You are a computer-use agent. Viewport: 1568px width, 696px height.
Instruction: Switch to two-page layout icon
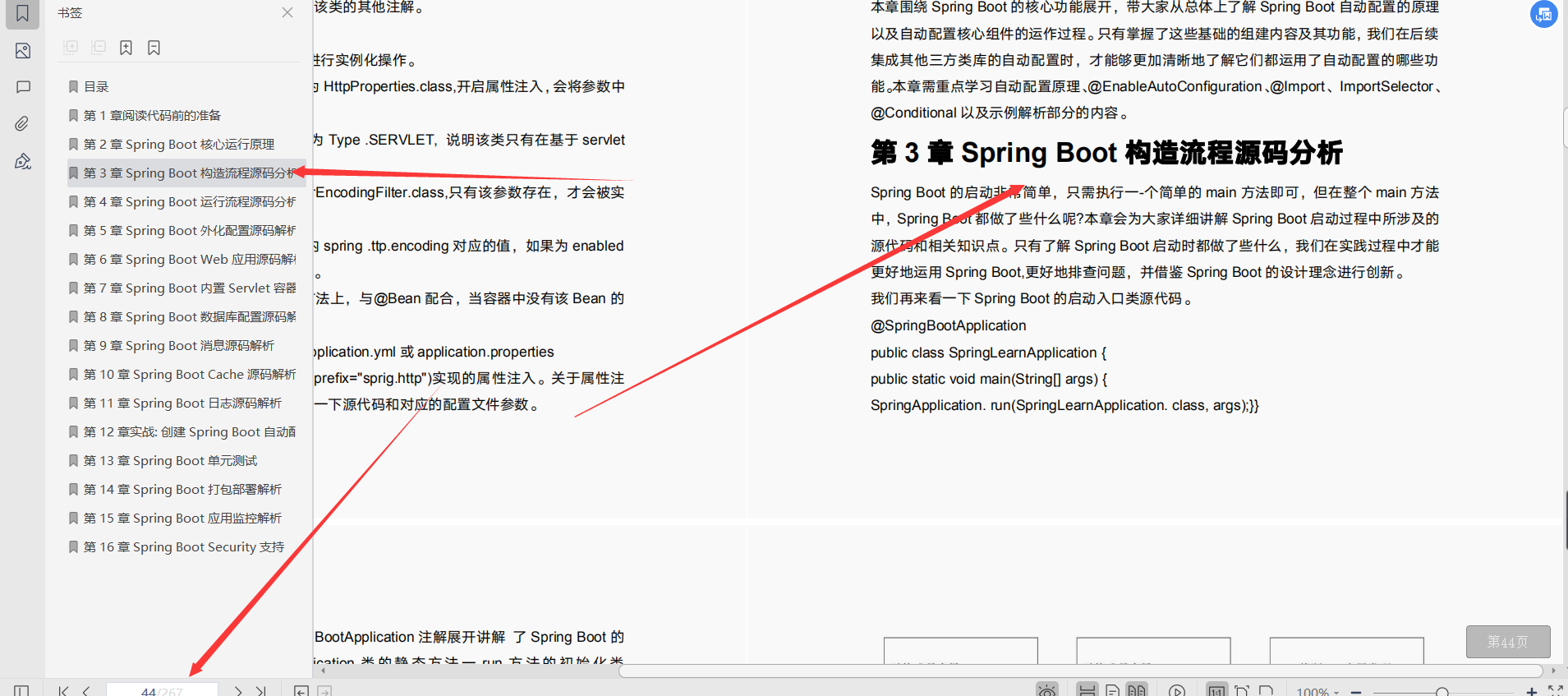[1137, 690]
